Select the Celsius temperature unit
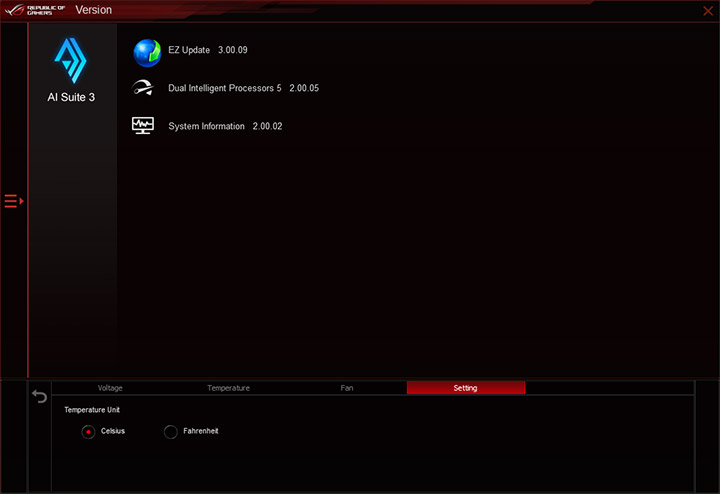Viewport: 720px width, 494px height. tap(88, 432)
